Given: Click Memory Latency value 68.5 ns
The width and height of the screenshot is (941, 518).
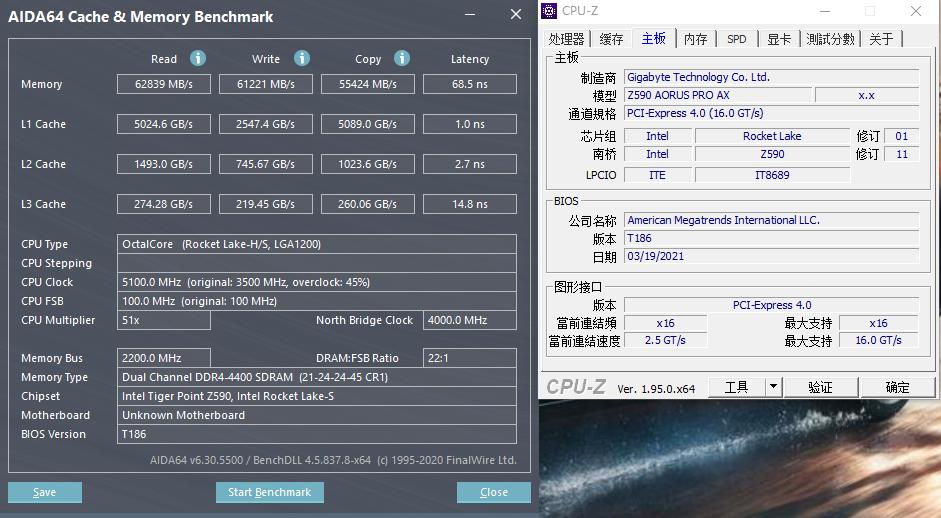Looking at the screenshot, I should click(x=470, y=84).
